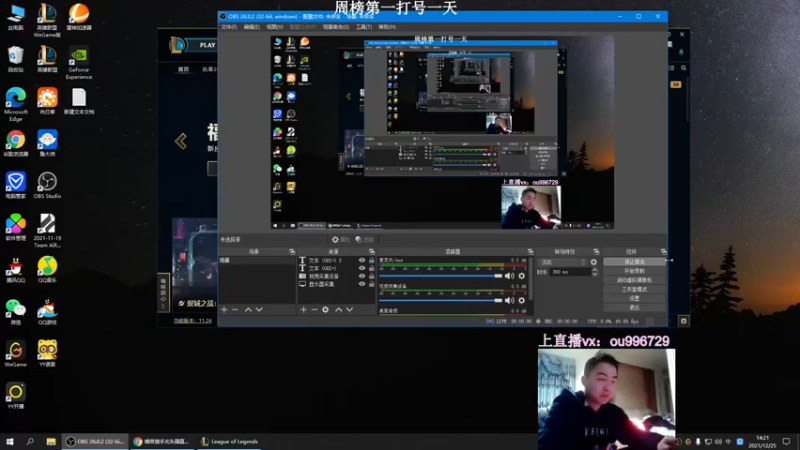Toggle lock on video capture device source

[371, 276]
